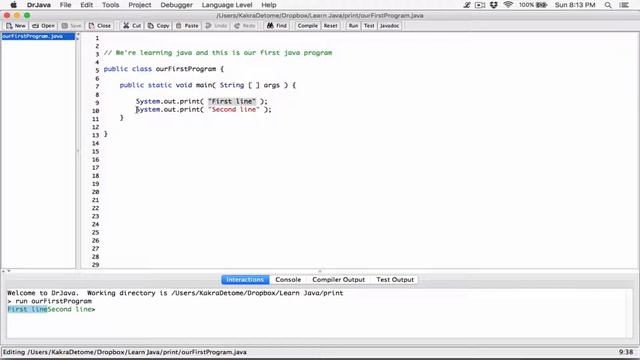Click the Dropbox menu bar icon
Image resolution: width=640 pixels, height=360 pixels.
coord(494,5)
